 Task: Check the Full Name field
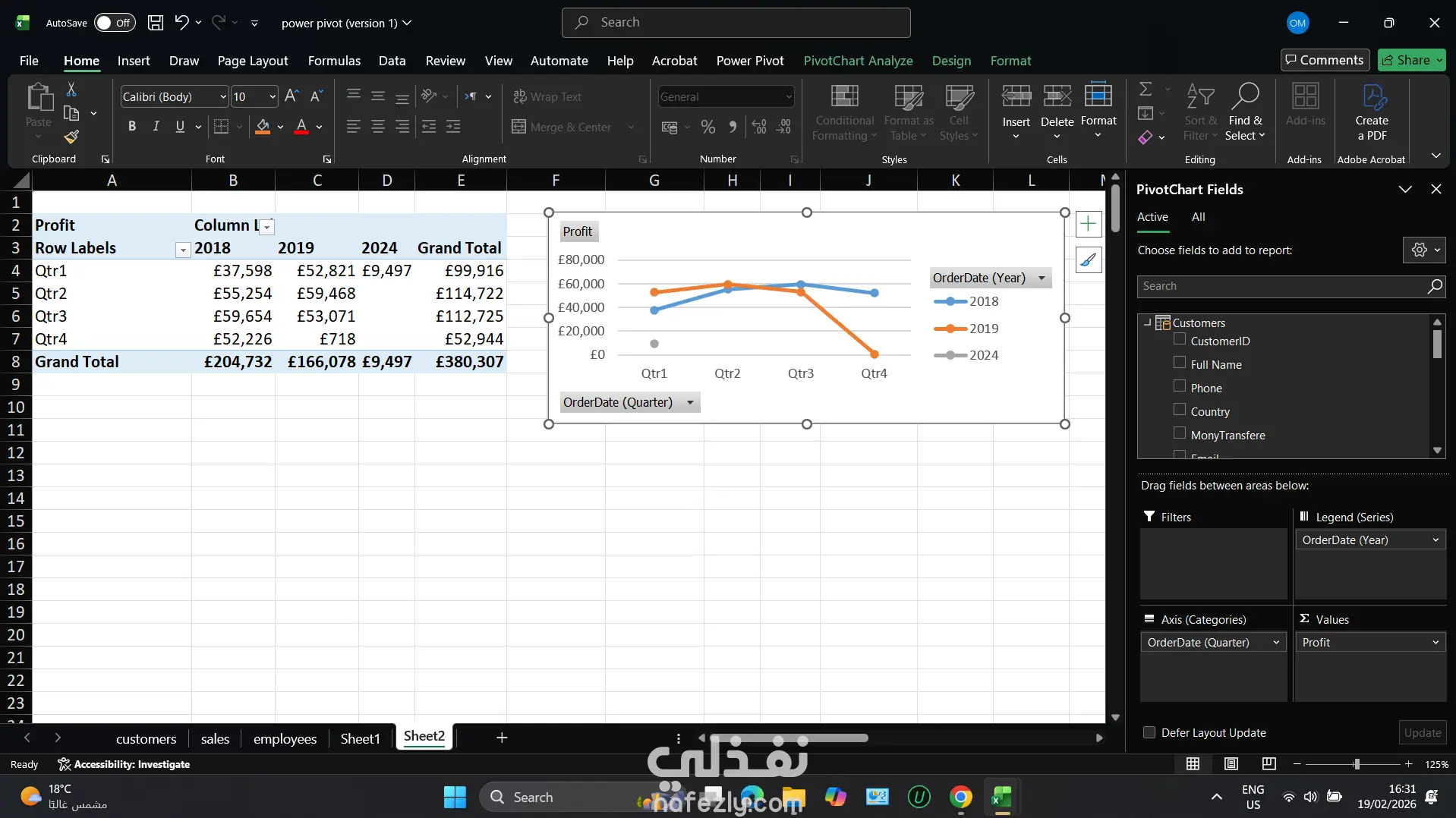tap(1180, 363)
